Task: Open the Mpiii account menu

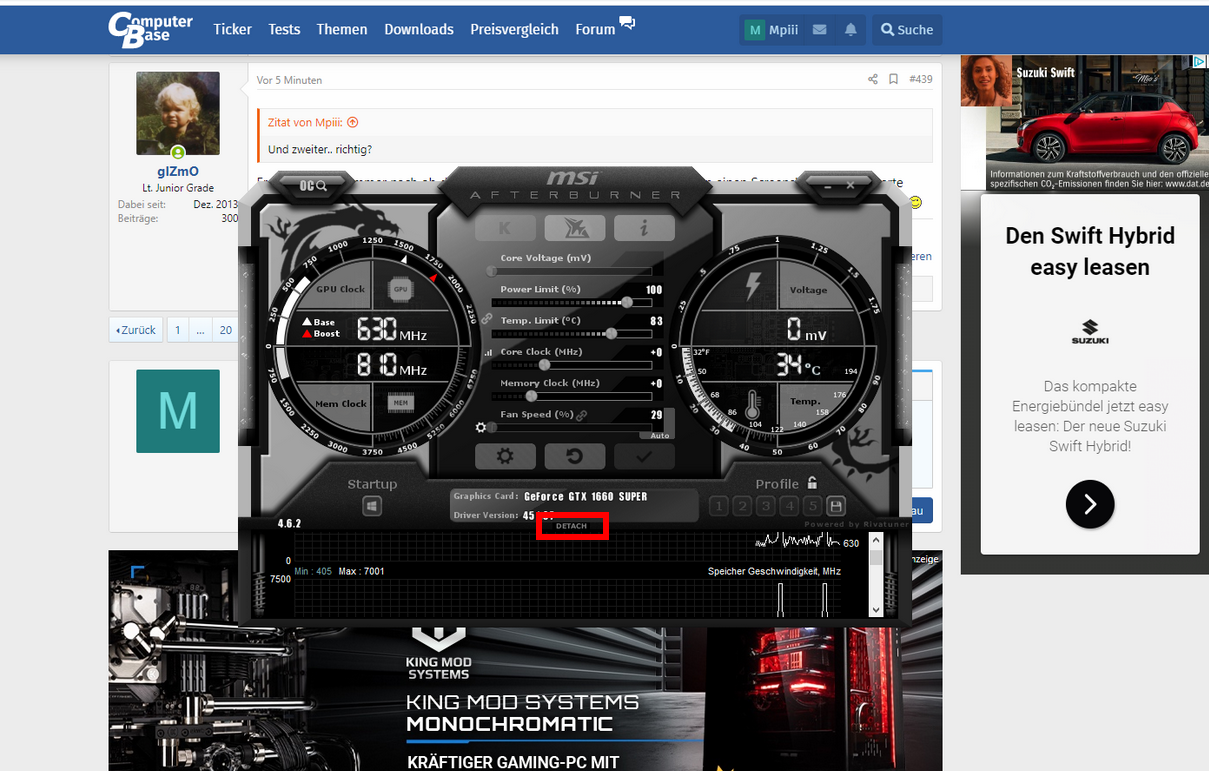Action: coord(772,30)
